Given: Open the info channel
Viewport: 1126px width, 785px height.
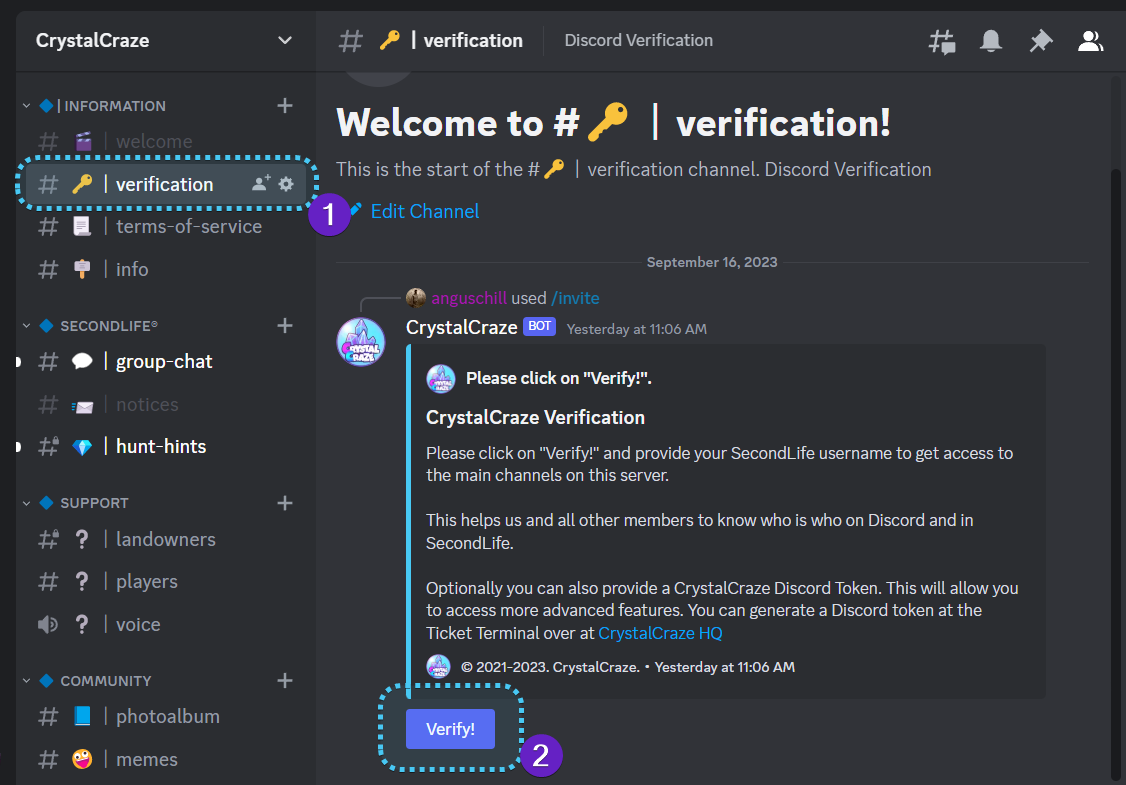Looking at the screenshot, I should (165, 269).
